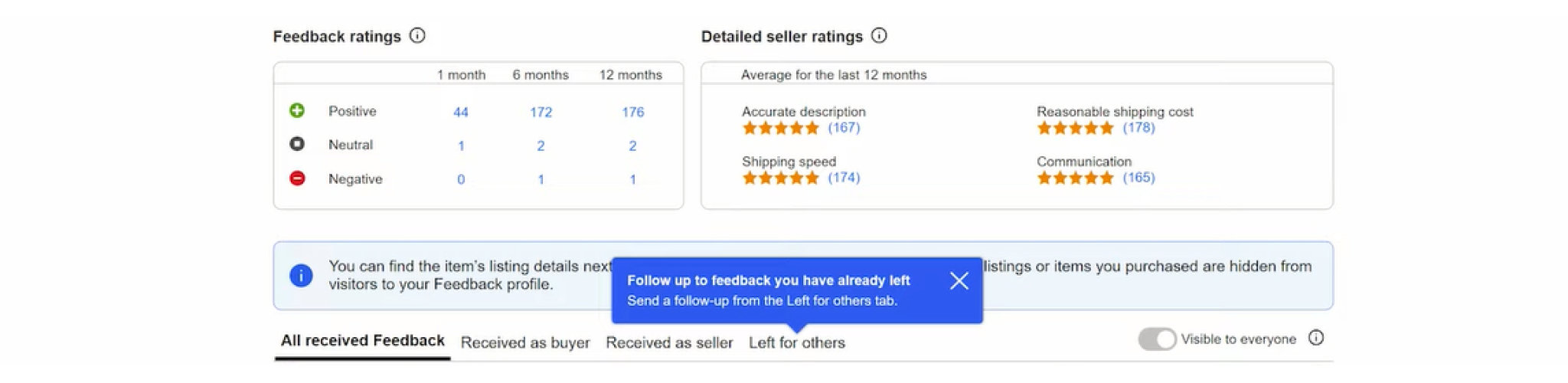1568x383 pixels.
Task: Click info icon beside Detailed seller ratings
Action: click(x=880, y=35)
